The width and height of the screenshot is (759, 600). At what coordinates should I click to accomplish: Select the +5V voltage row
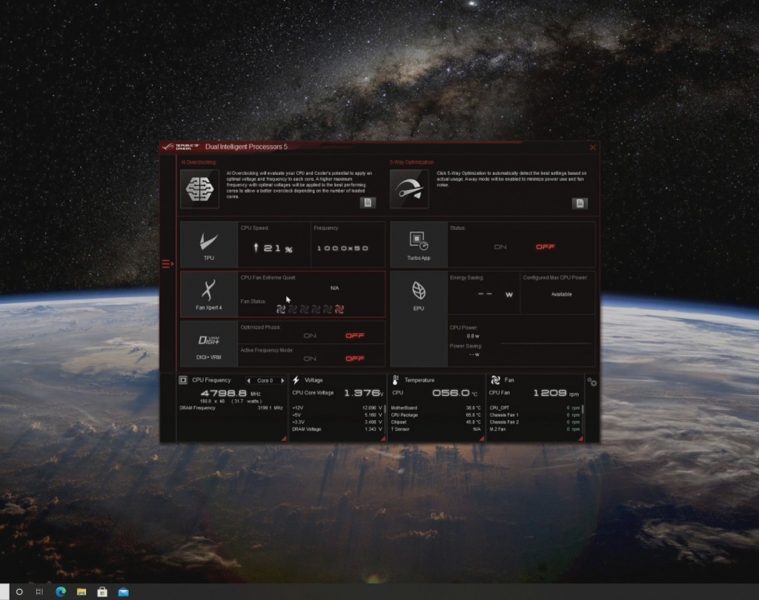pos(337,415)
